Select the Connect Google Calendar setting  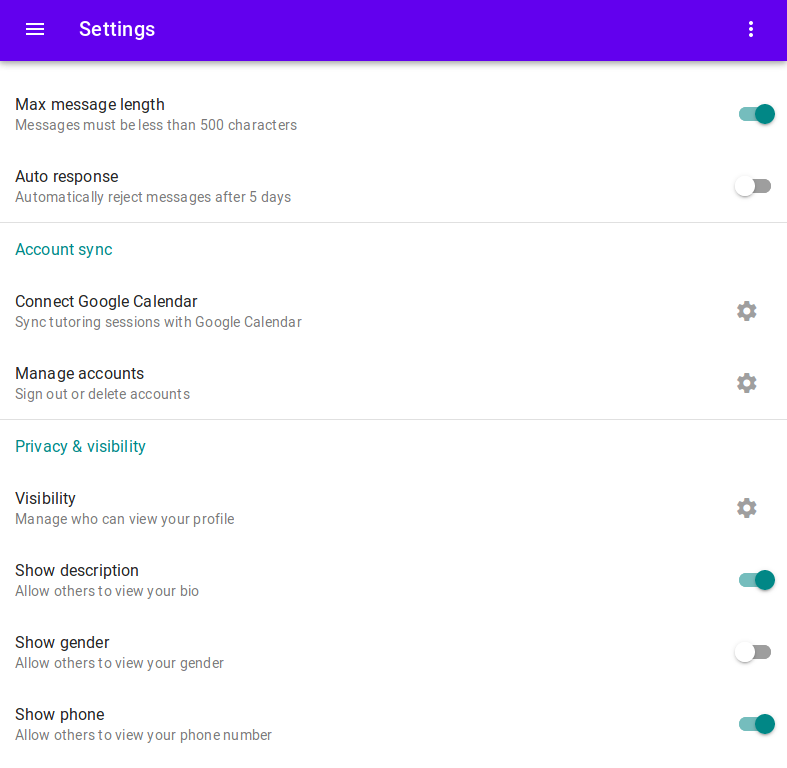click(x=394, y=311)
